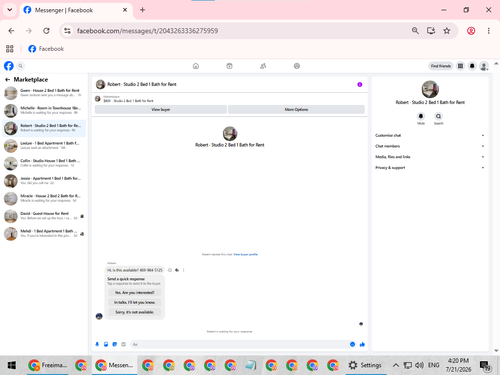Open the View buyer profile link

coord(246,254)
